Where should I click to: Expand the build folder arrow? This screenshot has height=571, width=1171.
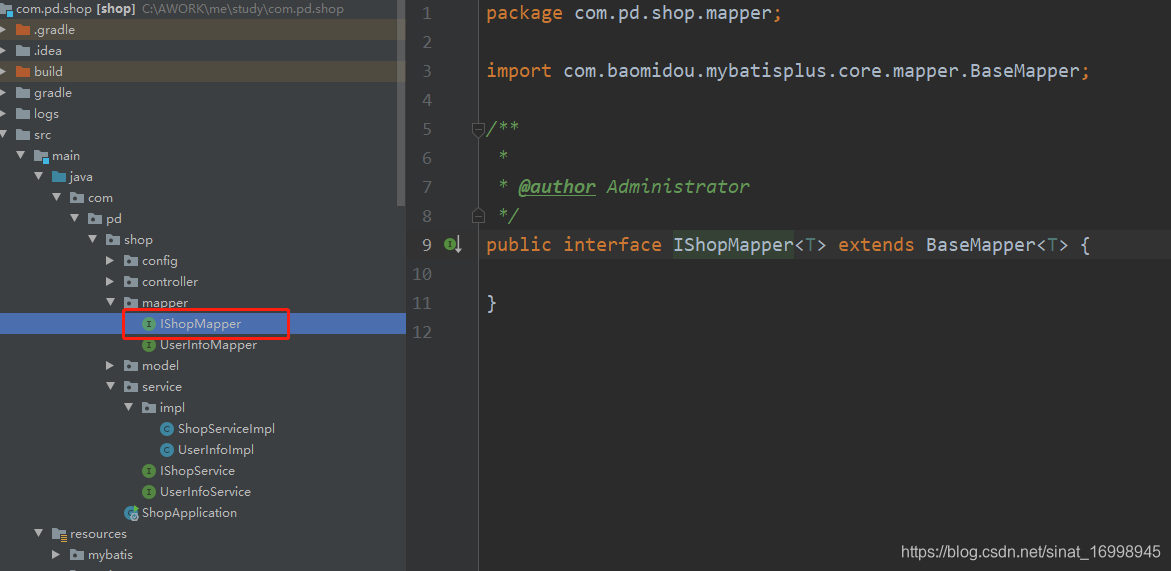point(4,72)
